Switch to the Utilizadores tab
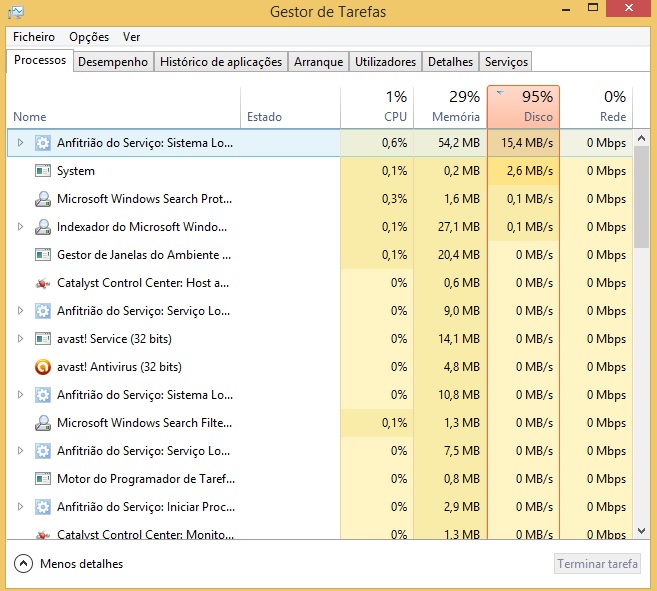Screen dimensions: 657x591 [x=385, y=62]
